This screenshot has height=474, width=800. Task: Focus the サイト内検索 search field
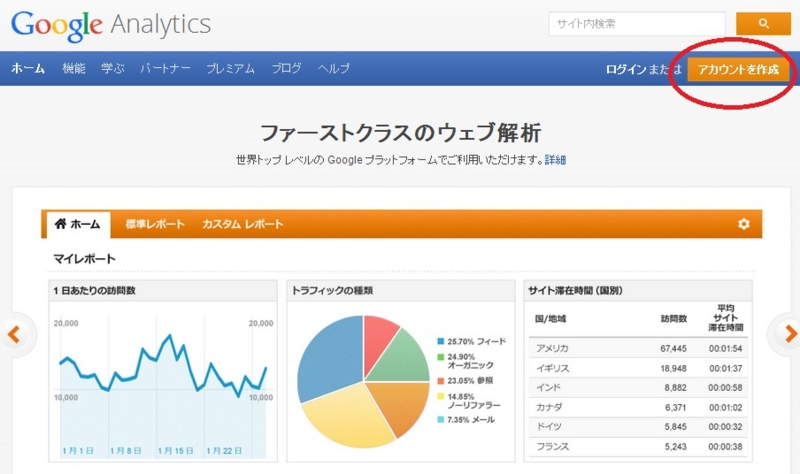pos(637,23)
